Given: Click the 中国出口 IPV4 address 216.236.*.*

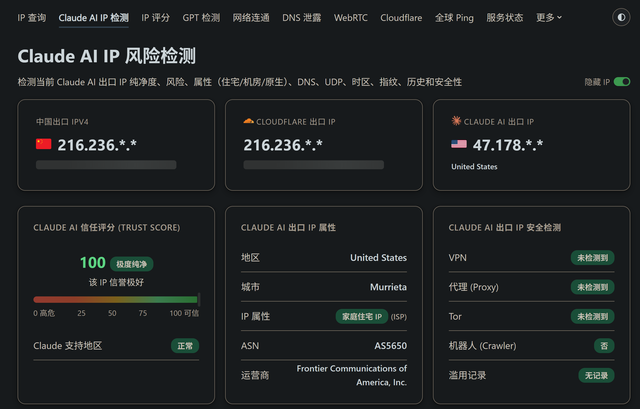Looking at the screenshot, I should [97, 145].
